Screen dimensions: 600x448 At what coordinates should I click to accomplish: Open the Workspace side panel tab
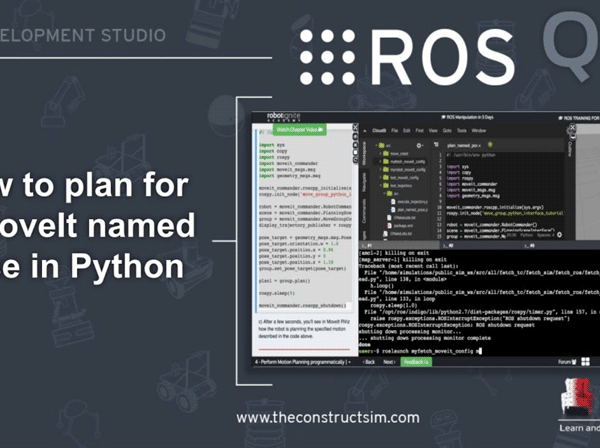coord(364,153)
